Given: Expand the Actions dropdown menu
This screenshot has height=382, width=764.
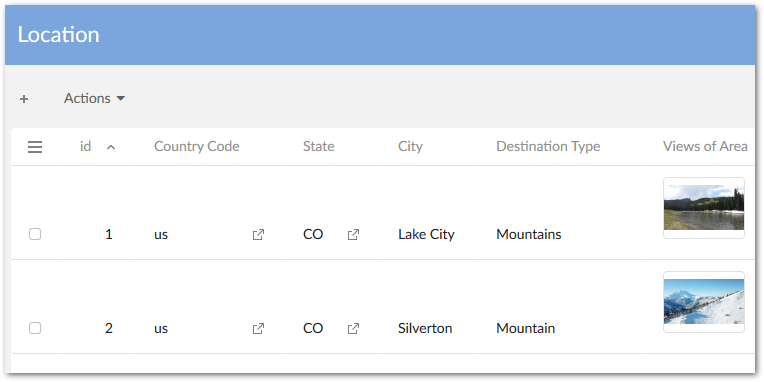Looking at the screenshot, I should 95,98.
